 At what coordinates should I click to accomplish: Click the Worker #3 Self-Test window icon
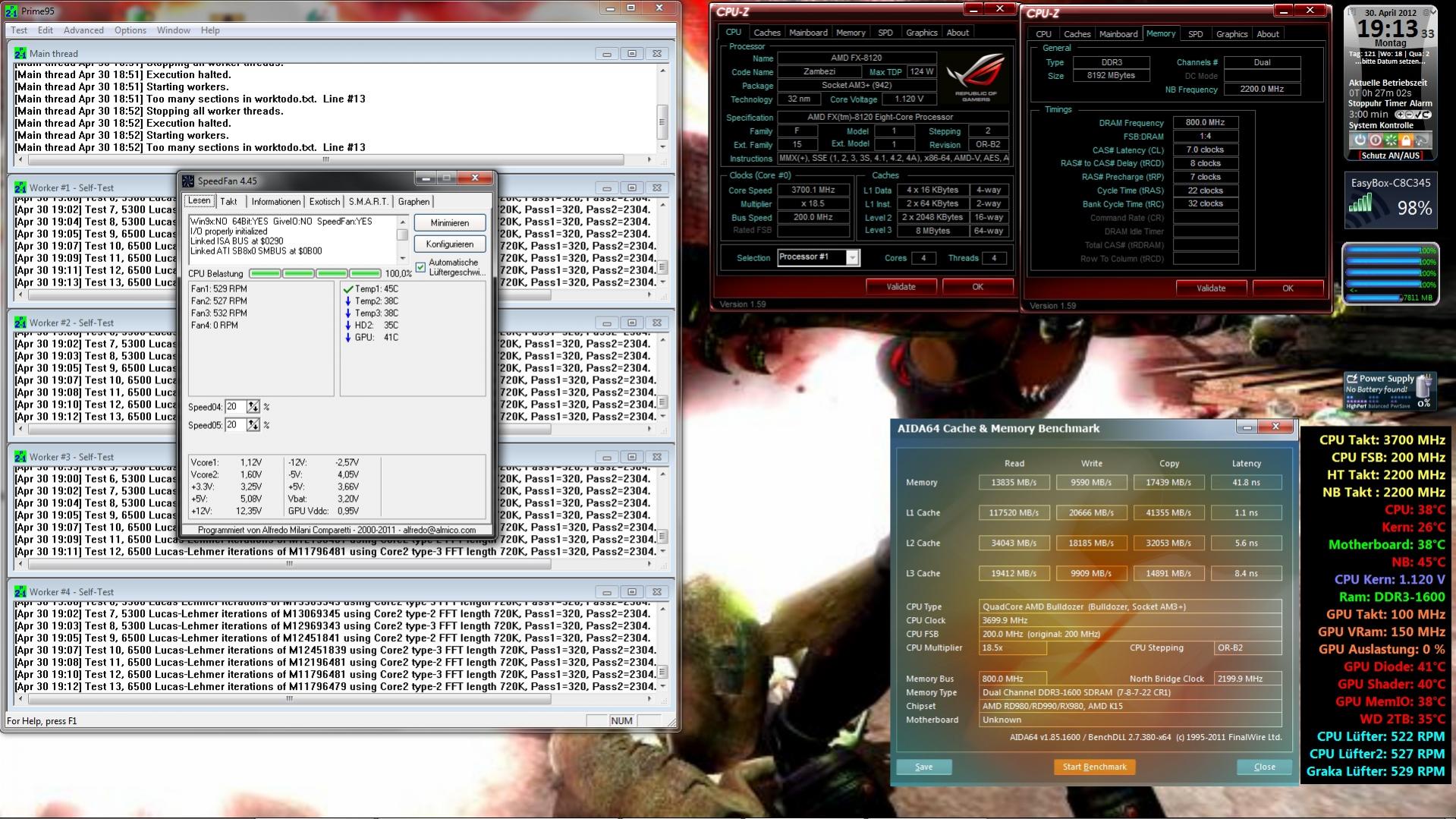click(20, 457)
